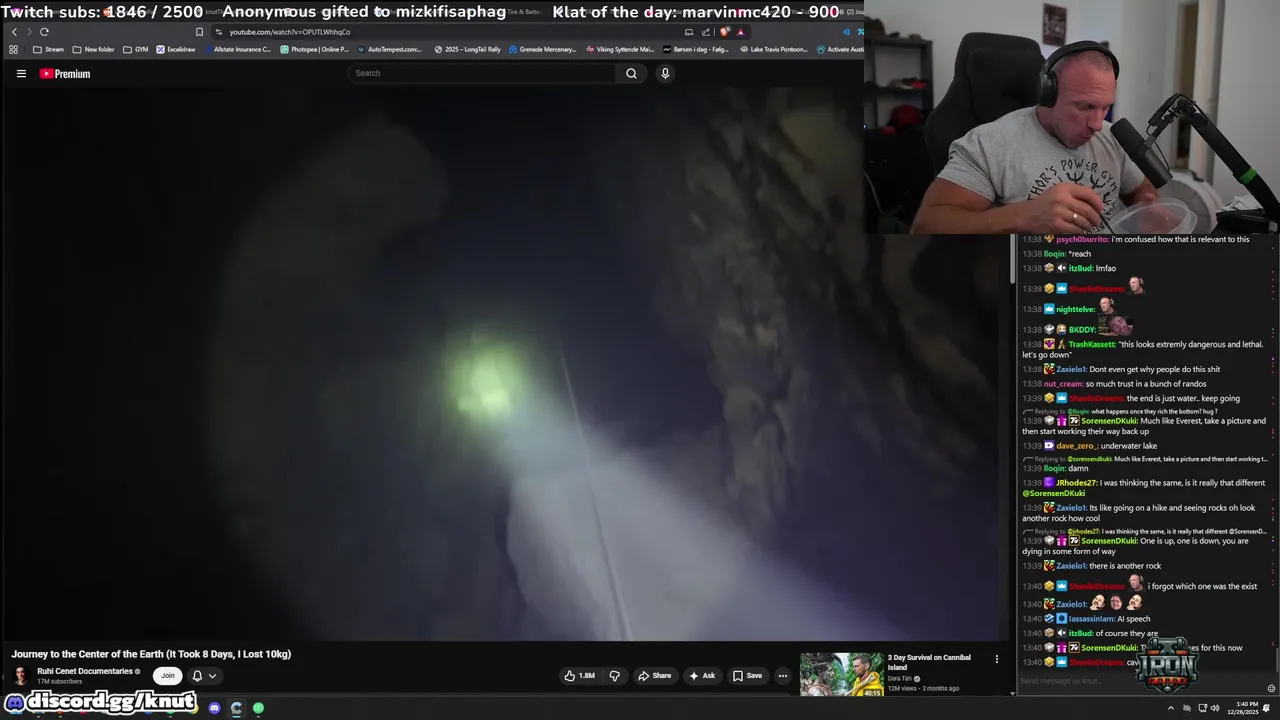This screenshot has height=720, width=1280.
Task: Go forward with the browser forward arrow
Action: (x=28, y=32)
